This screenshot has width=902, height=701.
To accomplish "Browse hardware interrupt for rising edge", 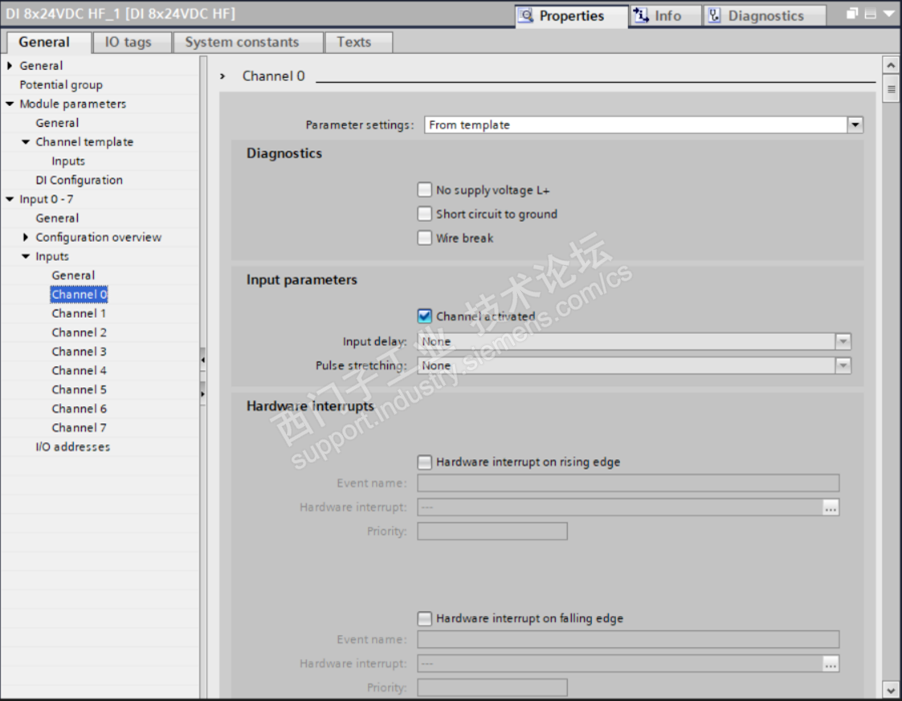I will 830,507.
